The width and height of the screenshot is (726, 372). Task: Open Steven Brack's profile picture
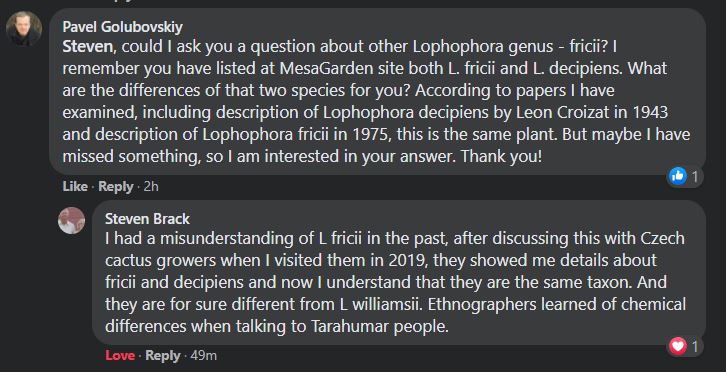pyautogui.click(x=72, y=221)
